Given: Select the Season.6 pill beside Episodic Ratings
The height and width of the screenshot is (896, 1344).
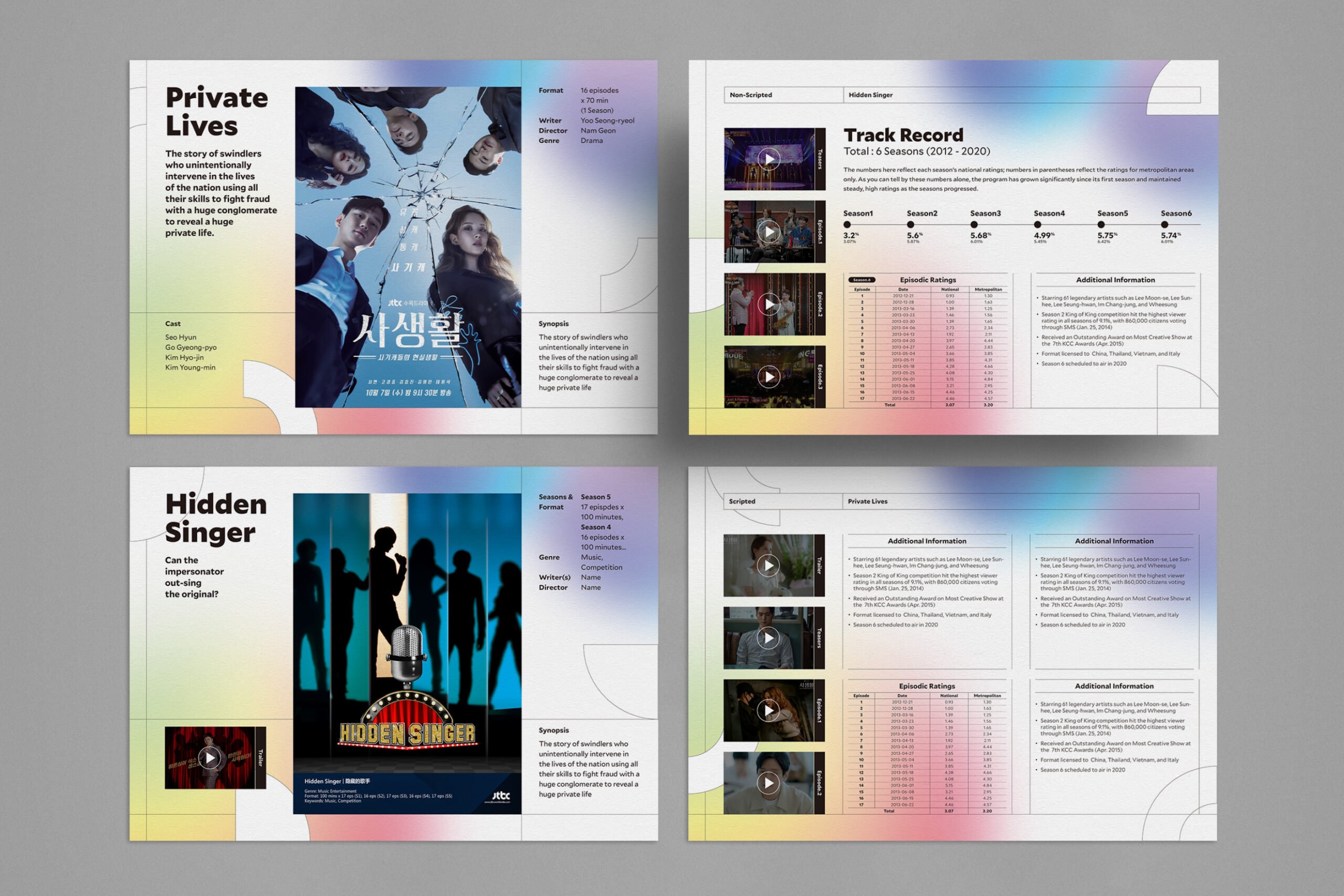Looking at the screenshot, I should (x=862, y=280).
